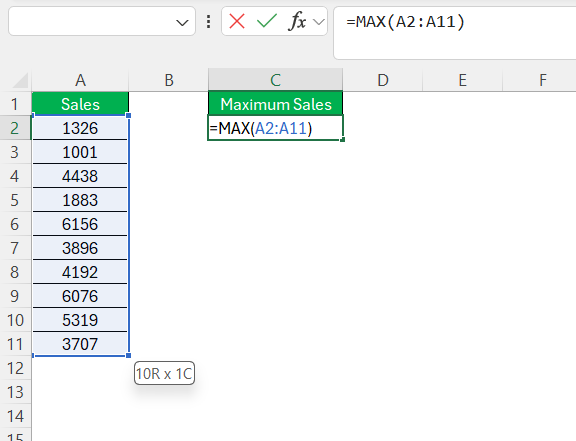This screenshot has width=576, height=441.
Task: Select column C header
Action: pos(276,80)
